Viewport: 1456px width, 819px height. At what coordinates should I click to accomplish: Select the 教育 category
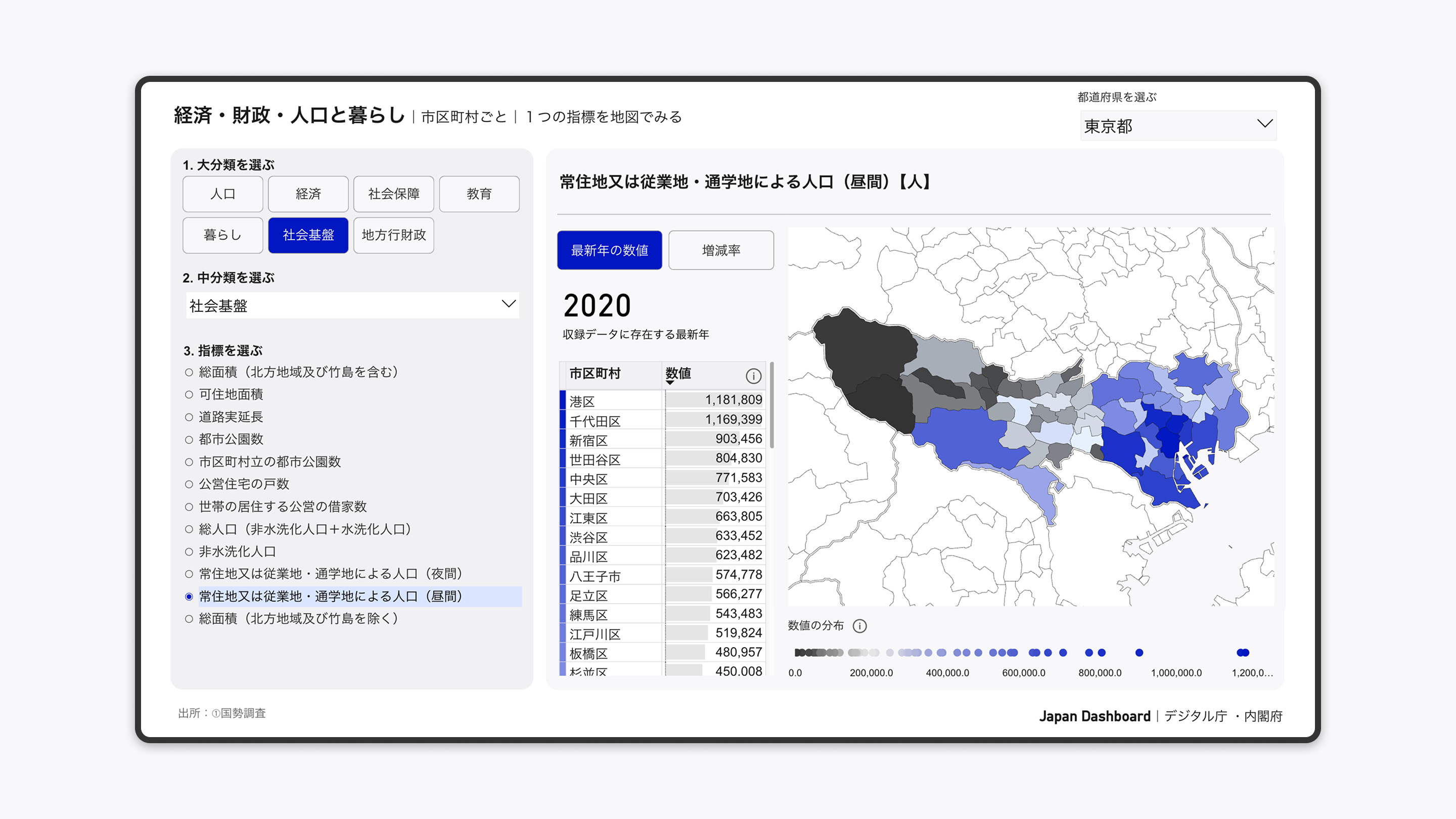[479, 194]
